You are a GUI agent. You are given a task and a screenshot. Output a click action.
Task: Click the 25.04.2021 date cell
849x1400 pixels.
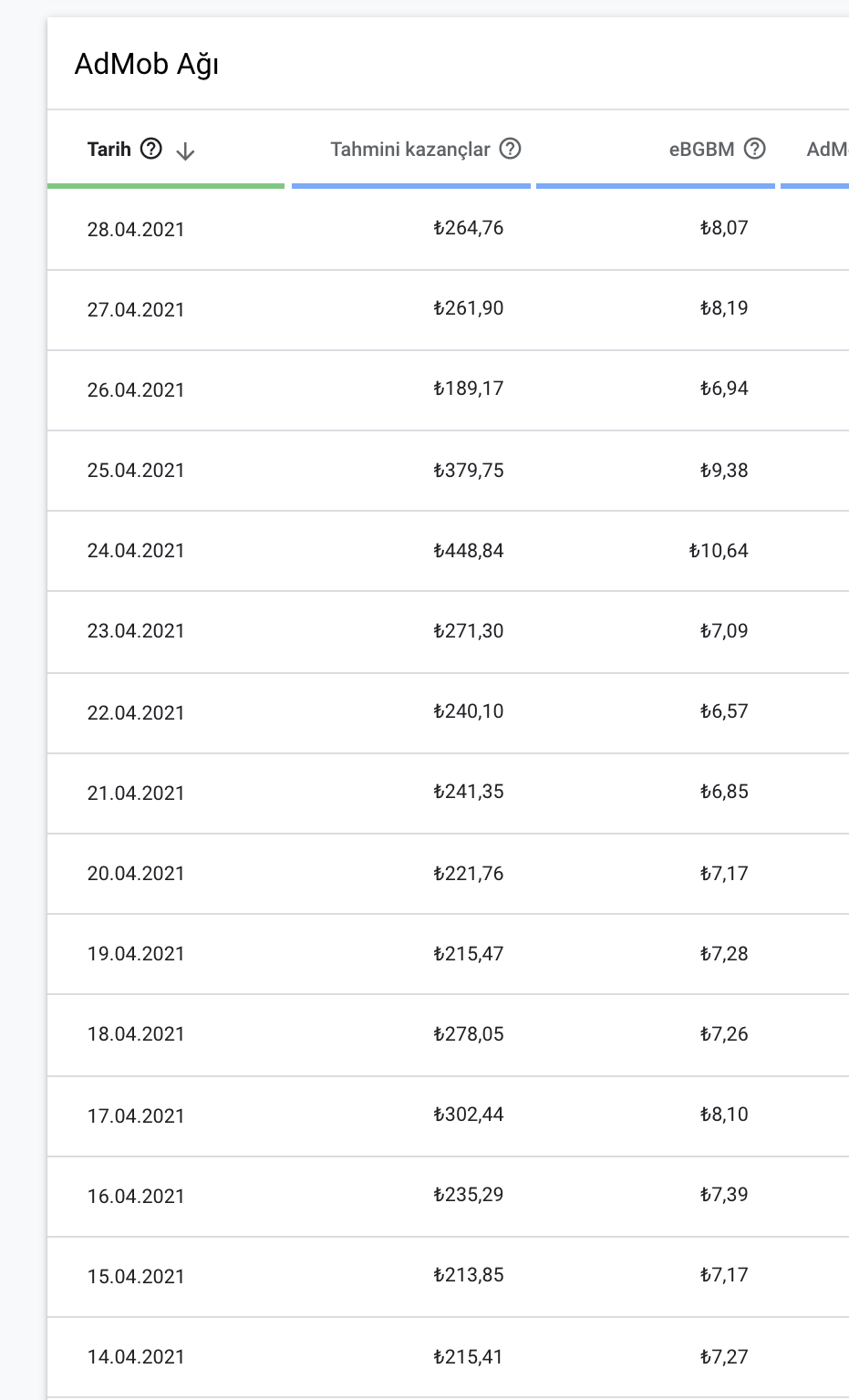click(136, 471)
